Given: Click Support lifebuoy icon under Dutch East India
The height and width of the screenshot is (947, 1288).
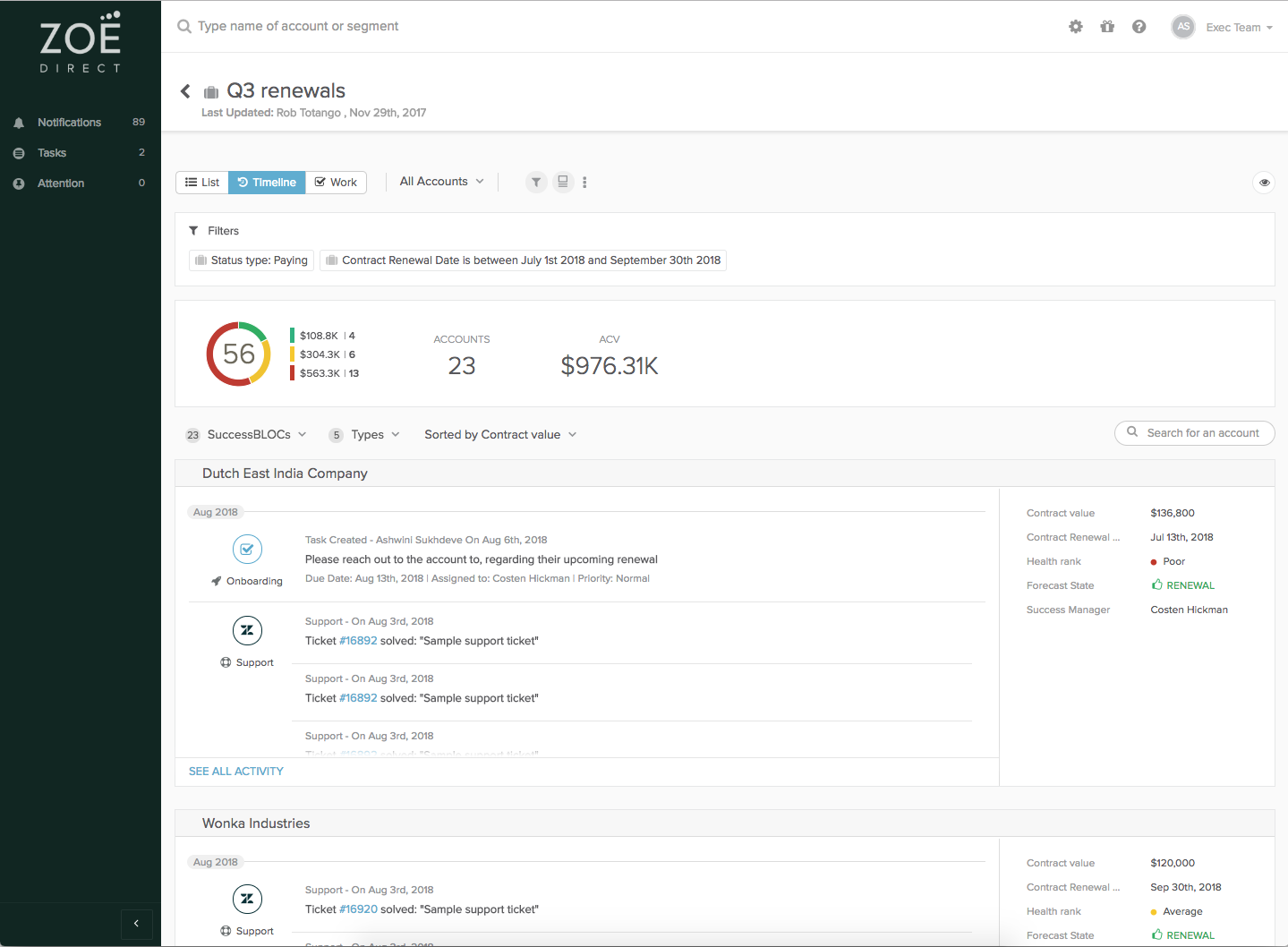Looking at the screenshot, I should [x=226, y=662].
